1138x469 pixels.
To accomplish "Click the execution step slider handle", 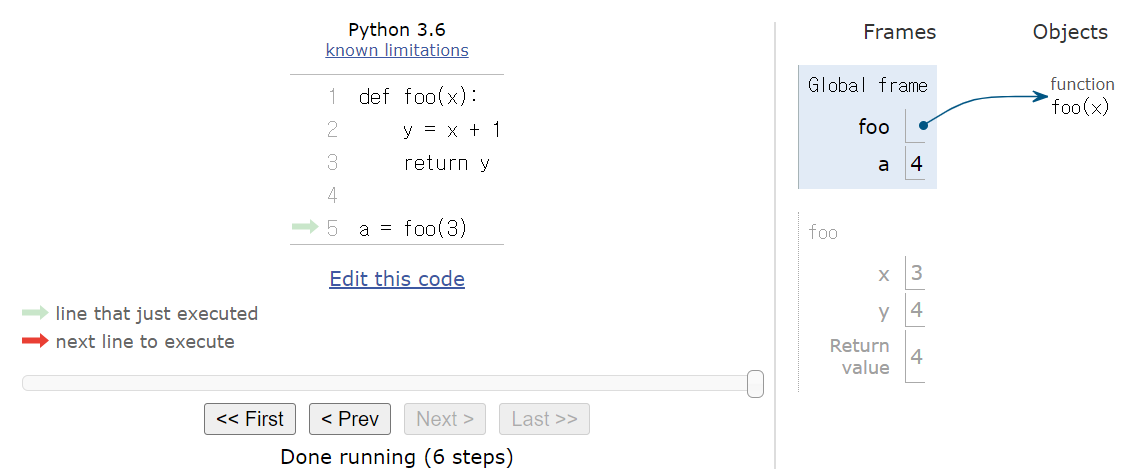I will [756, 383].
